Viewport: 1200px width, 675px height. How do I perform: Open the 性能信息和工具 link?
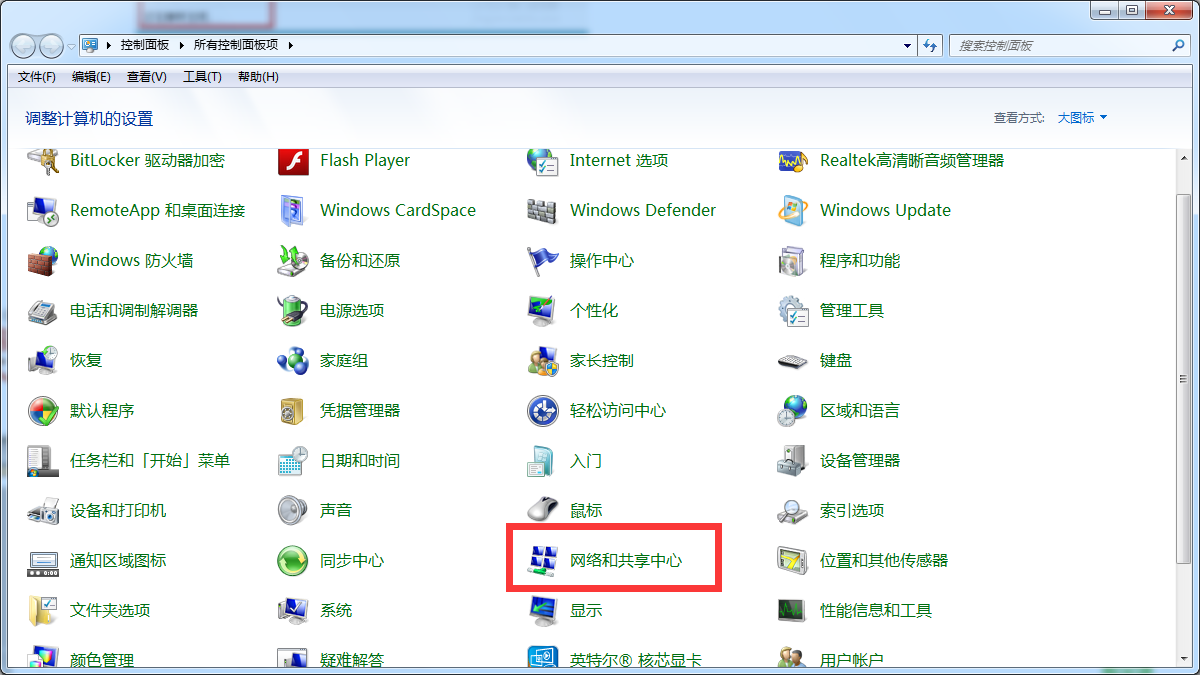point(876,611)
